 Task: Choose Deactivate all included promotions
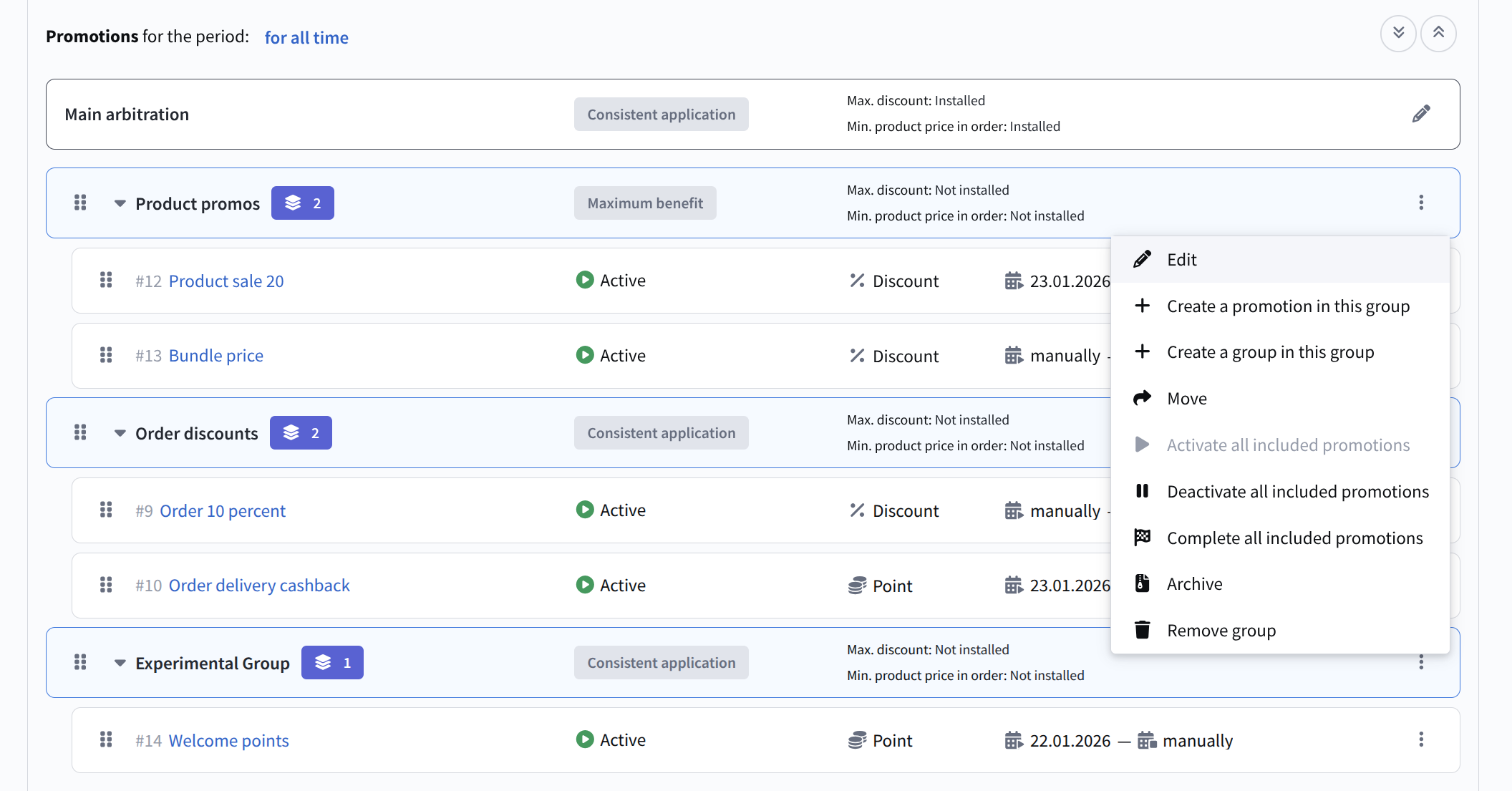pos(1297,492)
